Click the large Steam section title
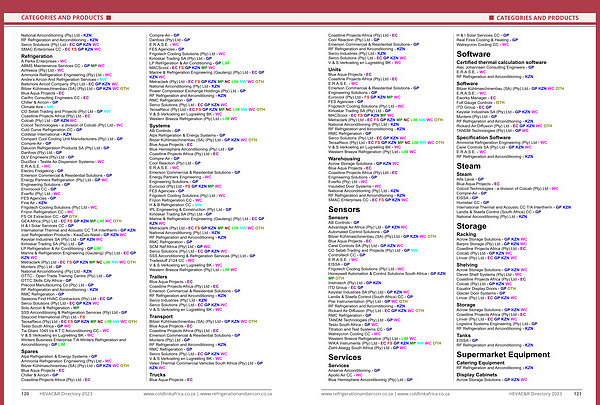The width and height of the screenshot is (600, 405). (468, 166)
